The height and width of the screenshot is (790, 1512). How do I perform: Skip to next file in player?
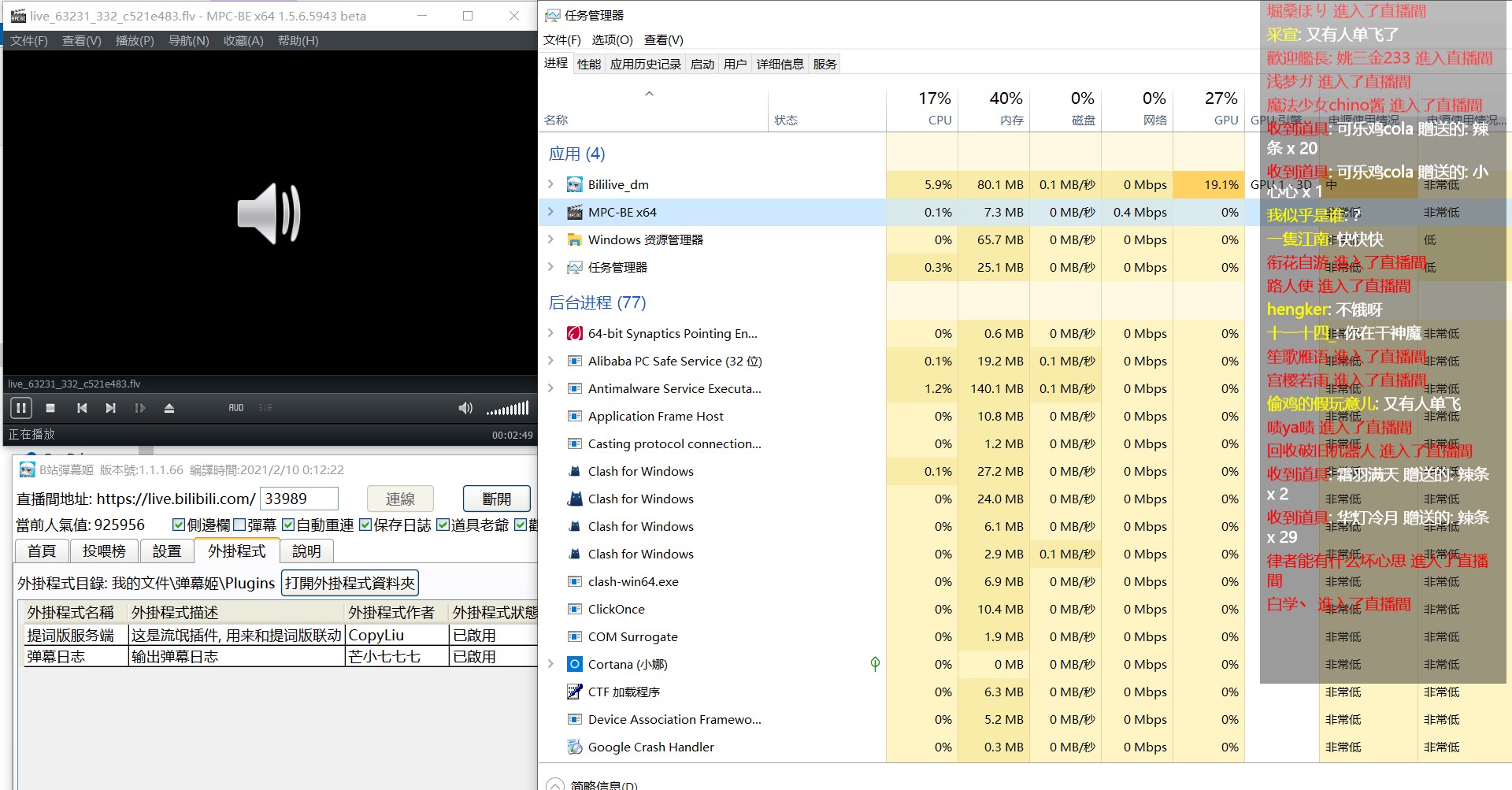111,408
